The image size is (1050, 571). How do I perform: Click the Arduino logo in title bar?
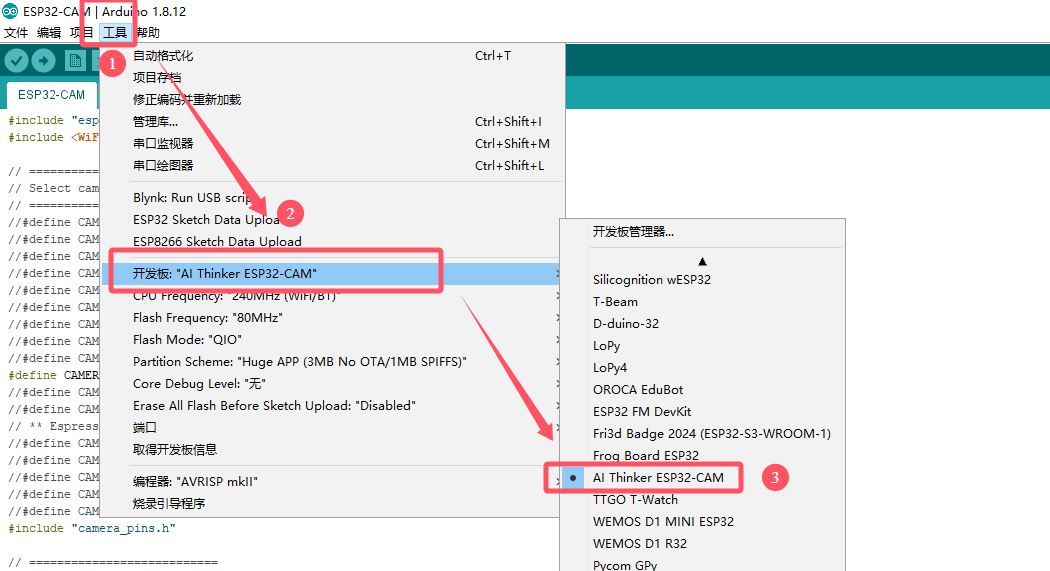click(10, 11)
